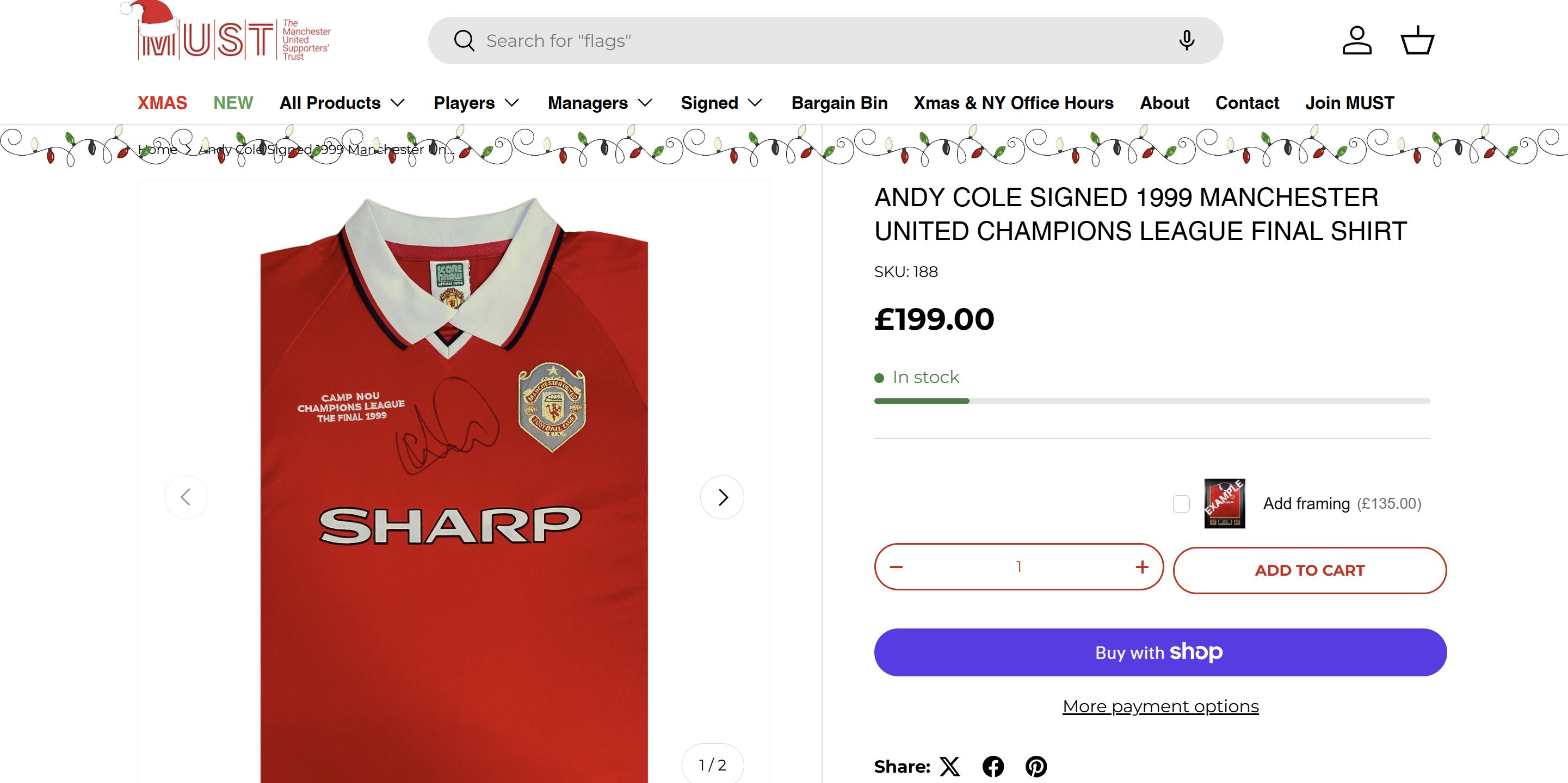Tick the Add framing checkbox
1568x783 pixels.
(x=1181, y=504)
